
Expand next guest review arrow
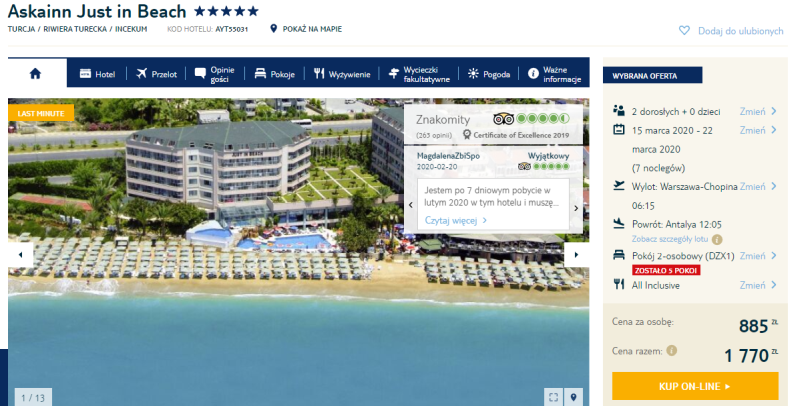pos(576,208)
